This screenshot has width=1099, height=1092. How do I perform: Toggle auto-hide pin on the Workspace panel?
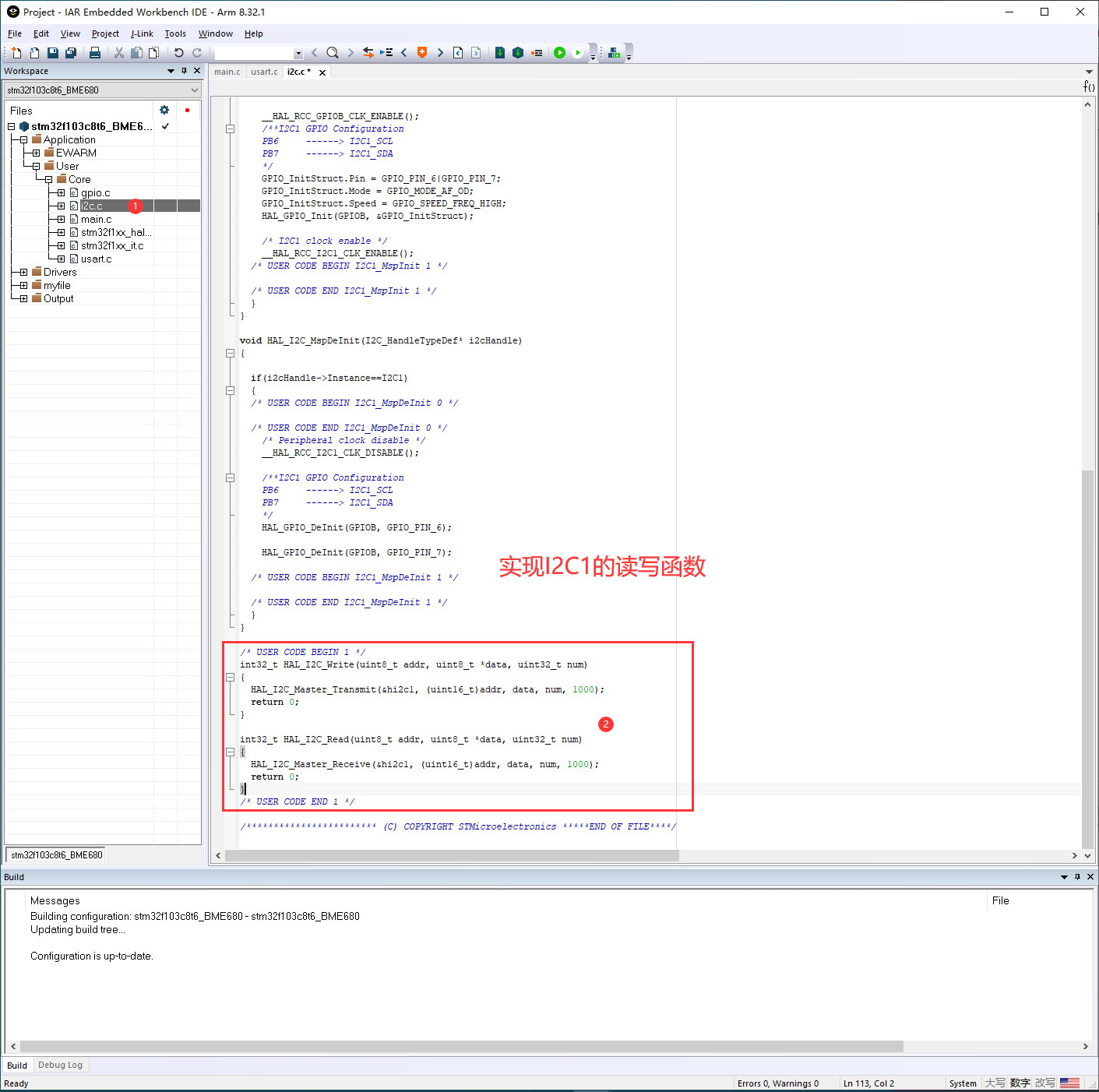pyautogui.click(x=183, y=70)
